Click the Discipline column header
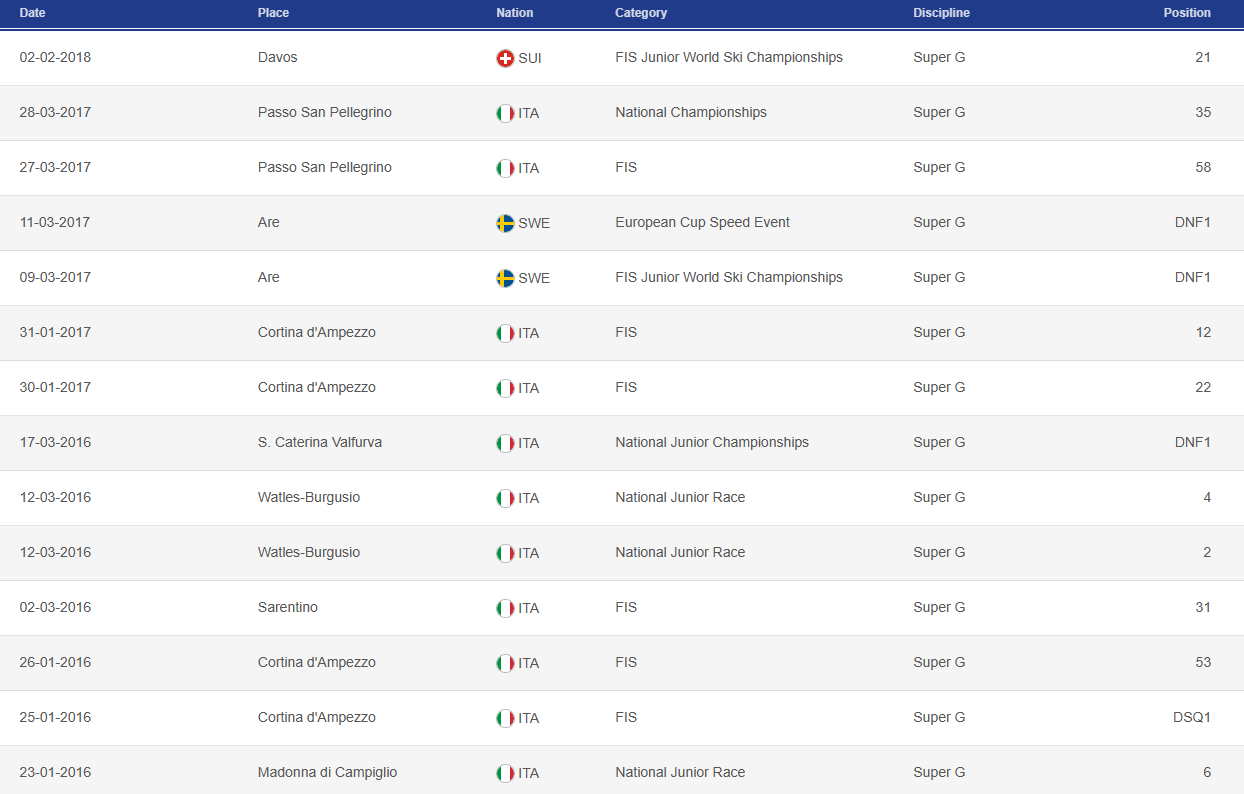1244x794 pixels. click(x=941, y=13)
